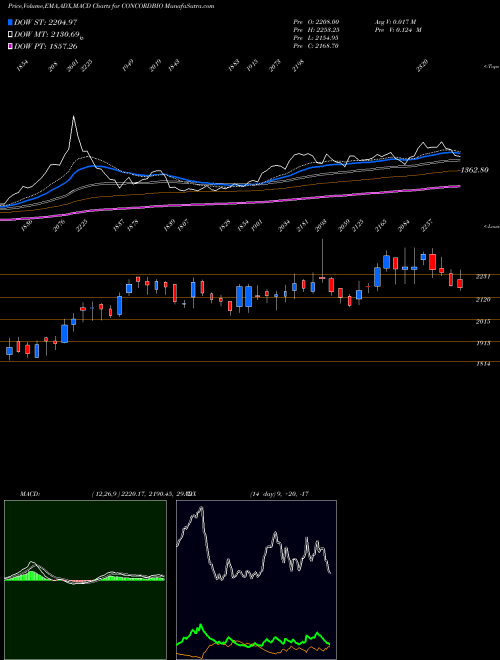
Task: Click the 1913 price axis label
Action: pyautogui.click(x=484, y=343)
